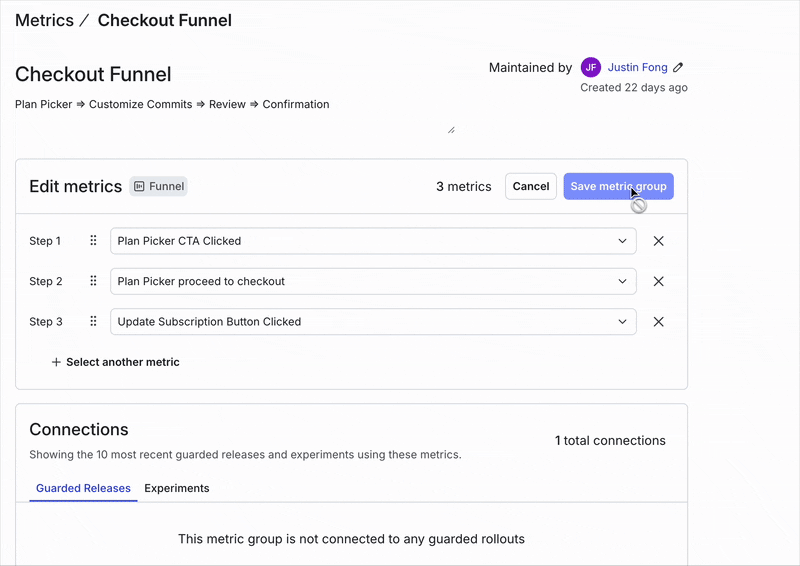Grab the Step 1 drag handle

click(x=93, y=241)
